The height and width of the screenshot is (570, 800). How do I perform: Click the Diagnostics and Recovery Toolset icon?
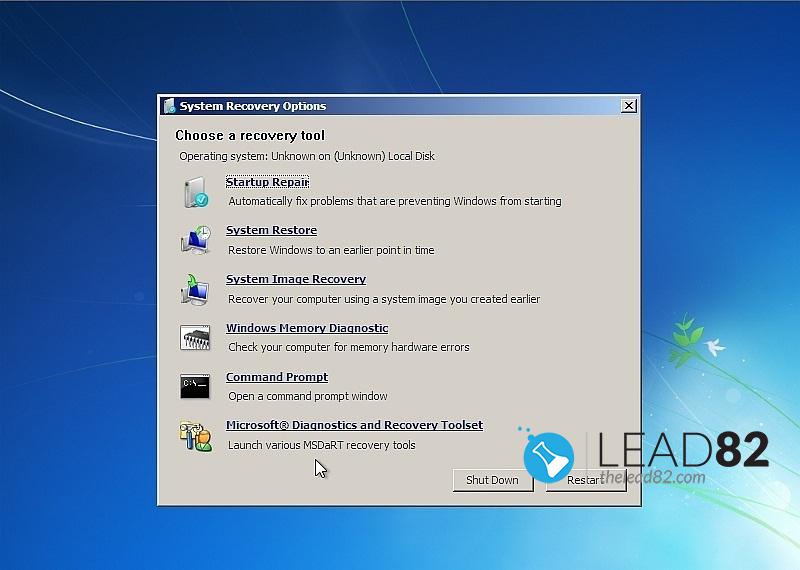pyautogui.click(x=195, y=436)
